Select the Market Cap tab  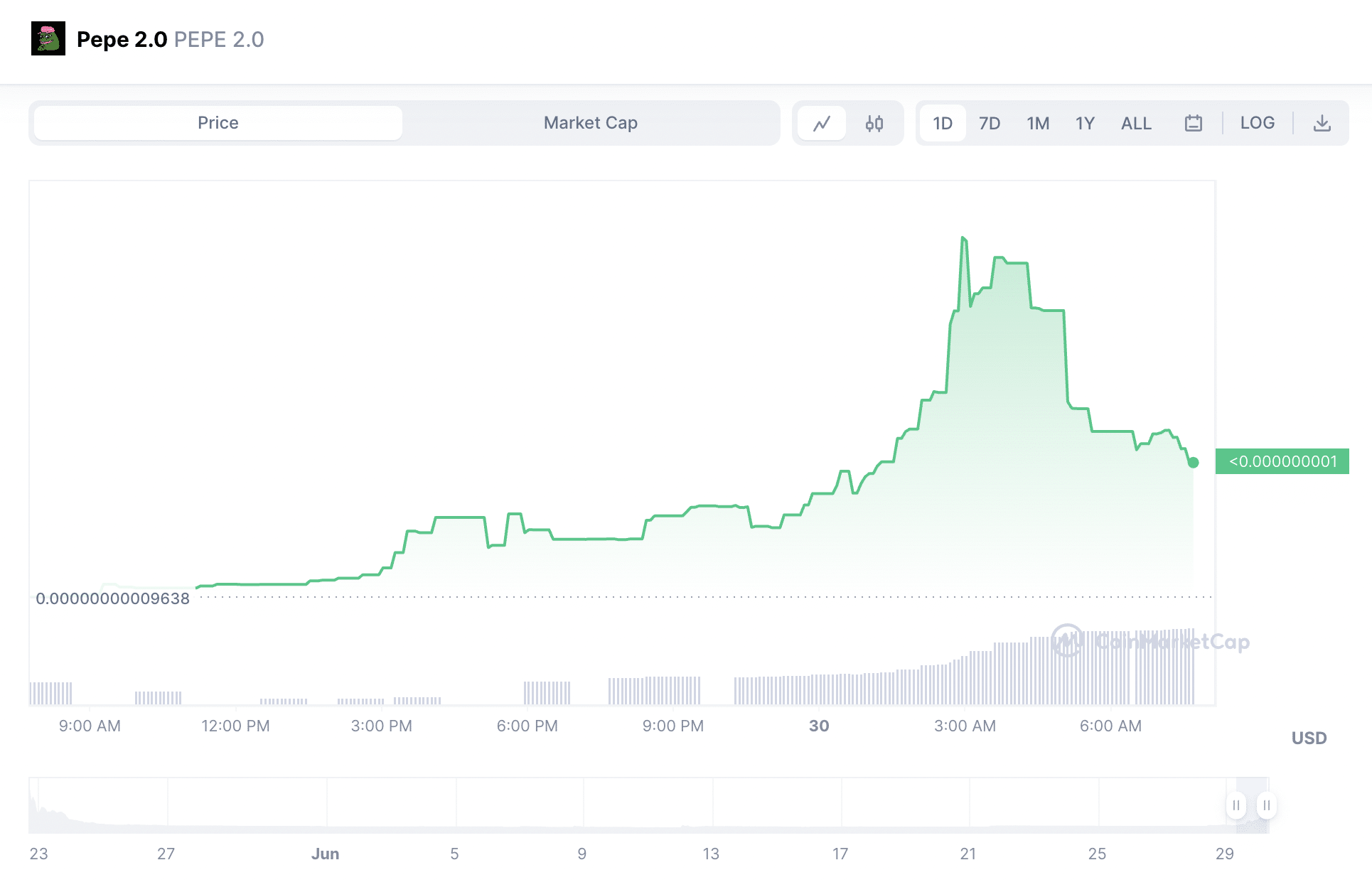coord(591,123)
